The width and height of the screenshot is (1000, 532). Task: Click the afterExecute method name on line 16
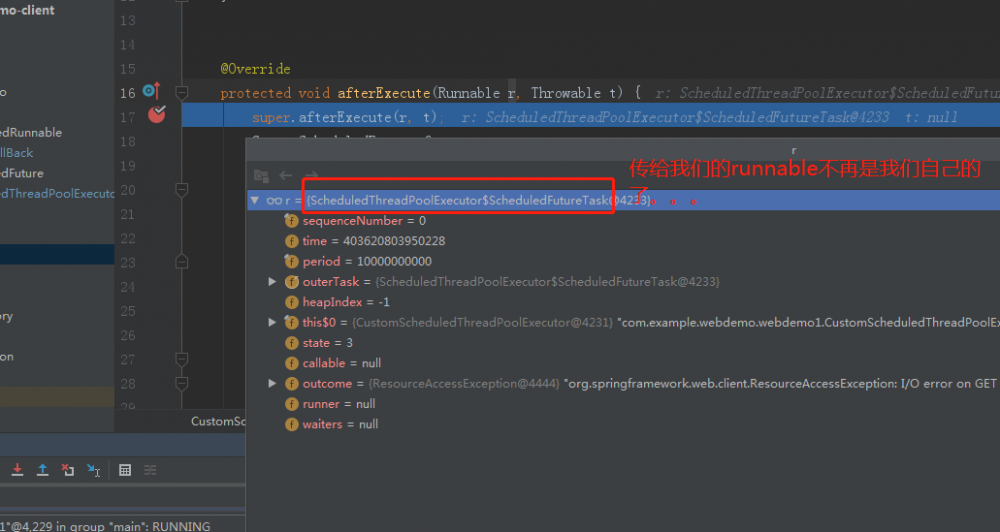click(x=384, y=93)
